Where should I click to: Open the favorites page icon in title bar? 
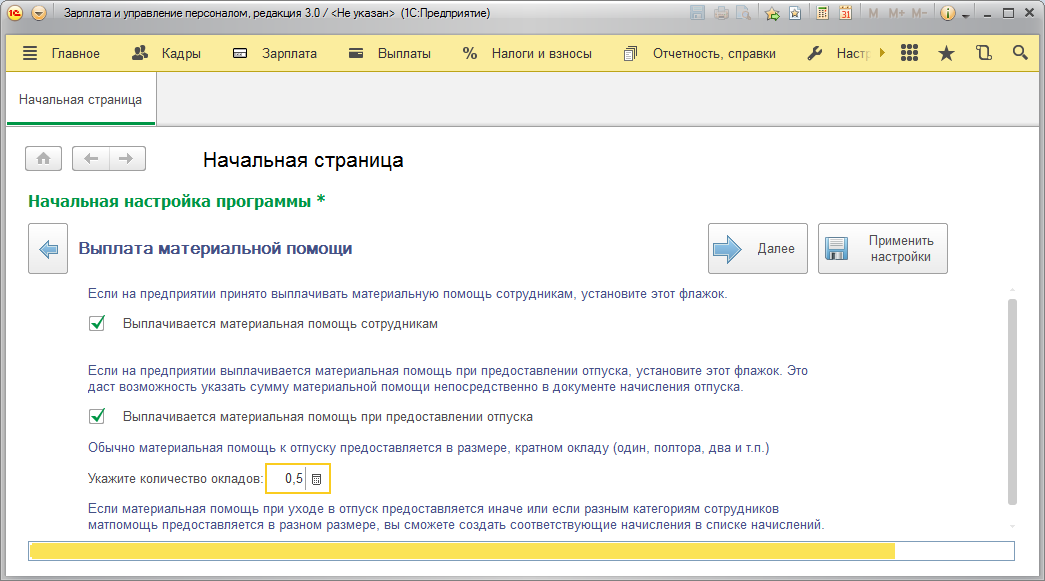point(795,13)
